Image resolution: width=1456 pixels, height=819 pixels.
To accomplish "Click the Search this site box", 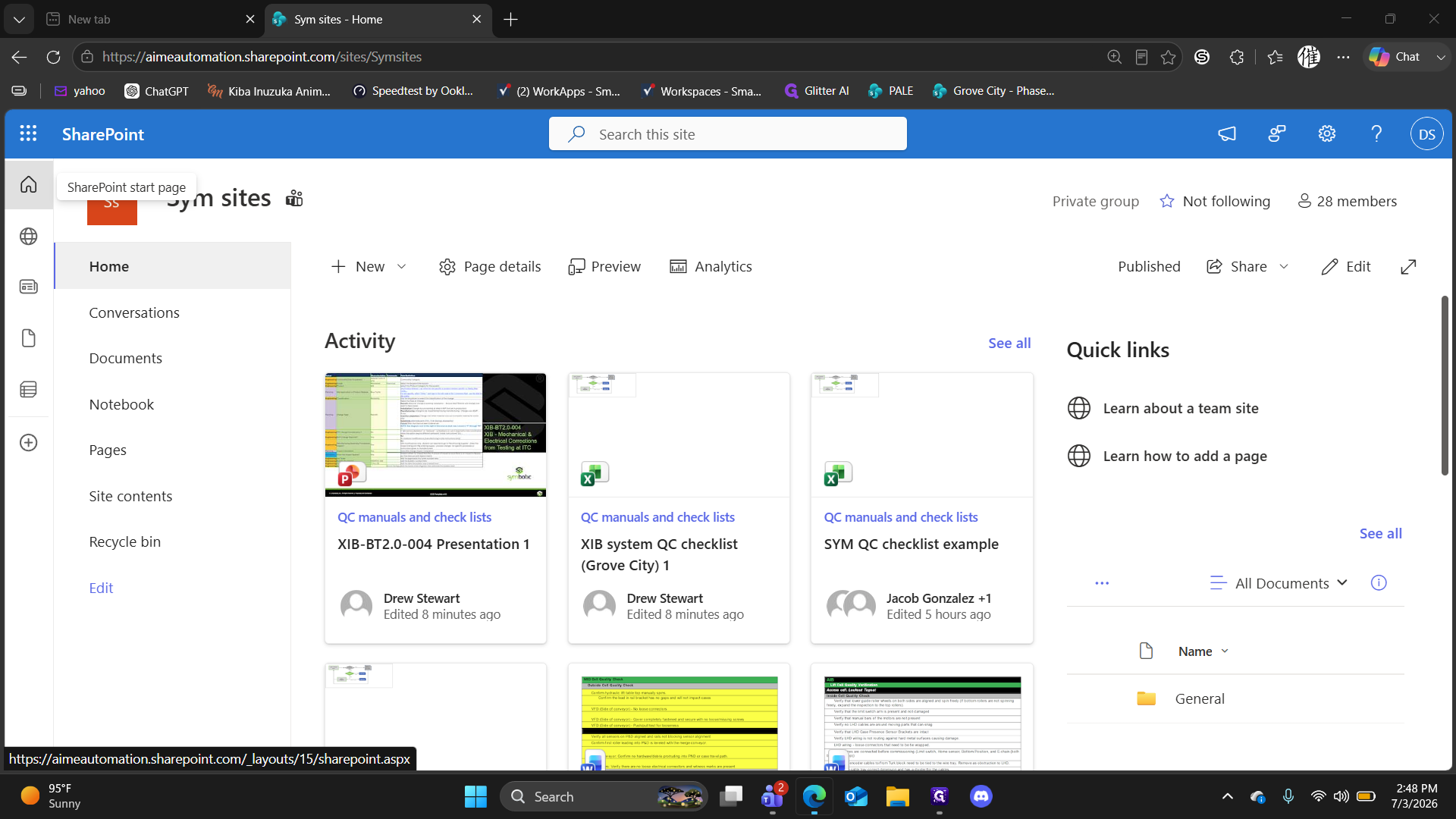I will pyautogui.click(x=728, y=134).
